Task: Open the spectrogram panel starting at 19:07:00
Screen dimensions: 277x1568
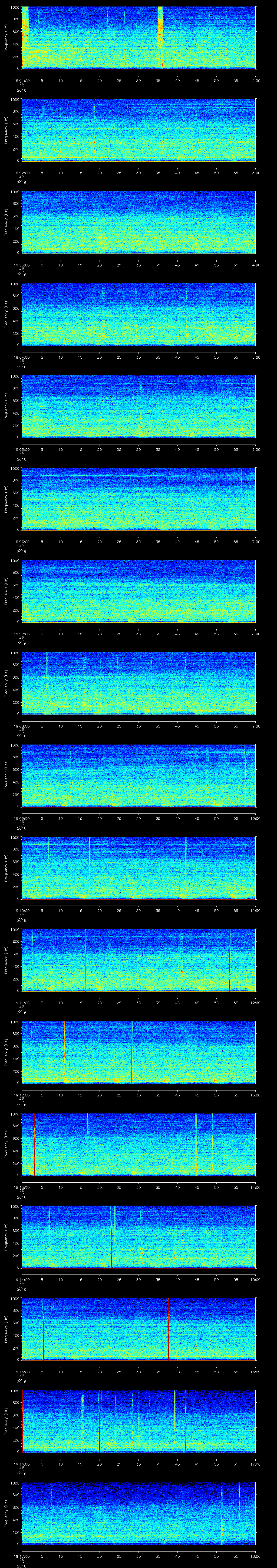Action: [138, 590]
